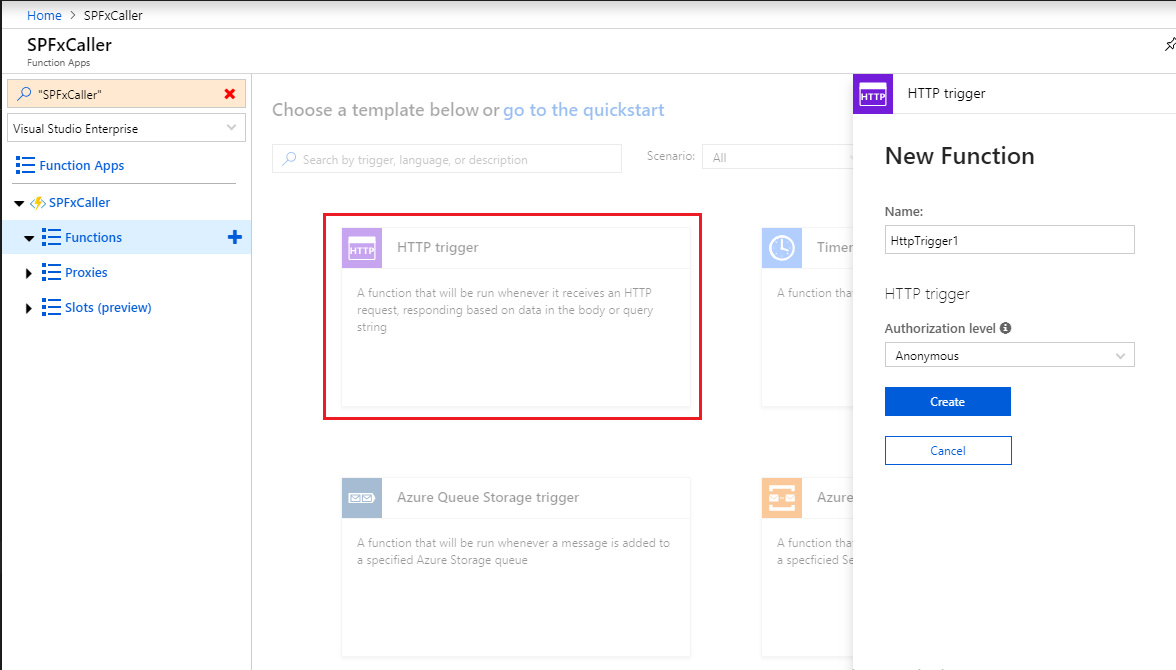Viewport: 1176px width, 670px height.
Task: Click the Azure Queue Storage envelope icon
Action: point(361,498)
